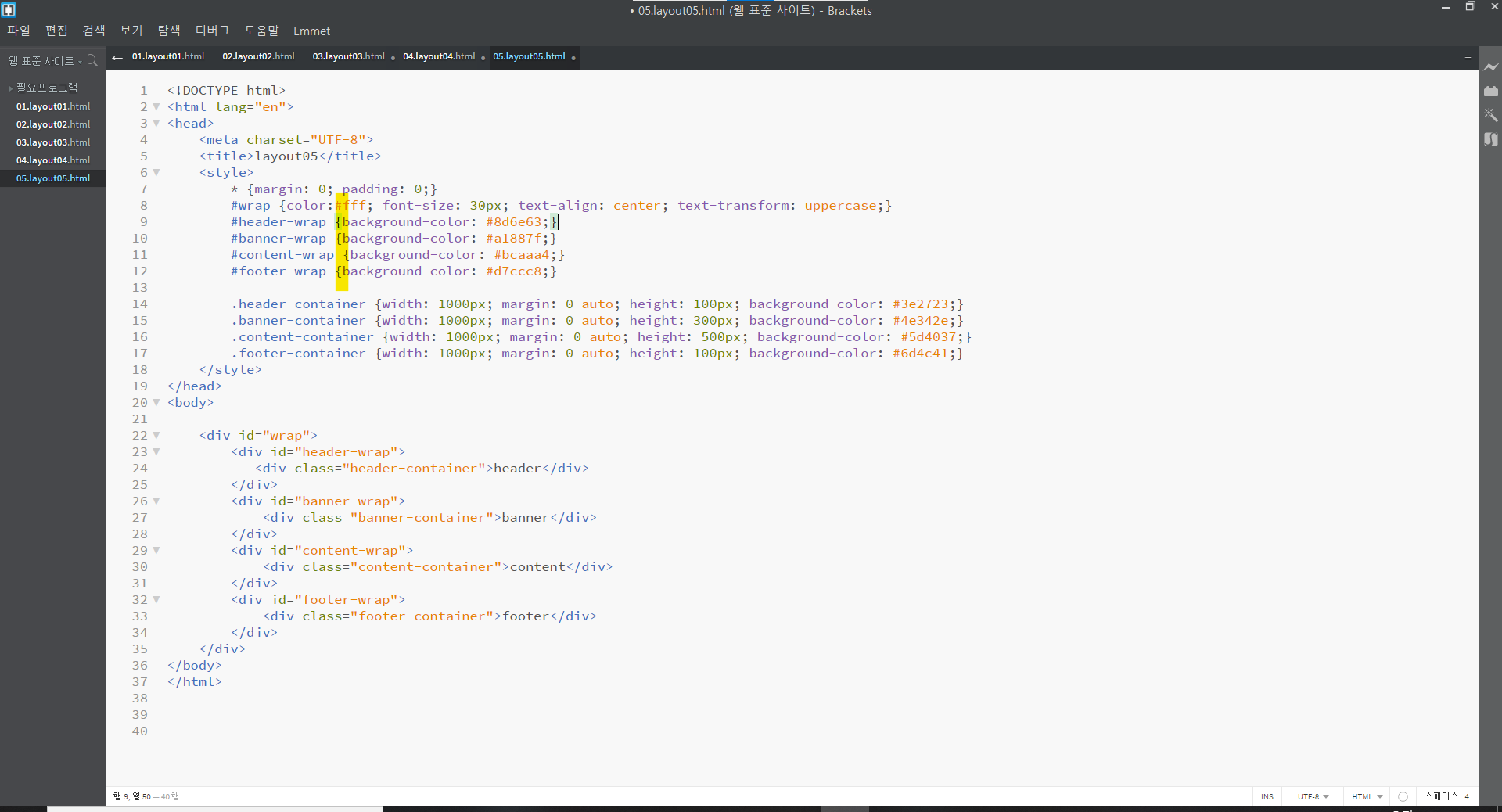Click the <!DOCTYPE html> line
1502x812 pixels.
click(226, 91)
